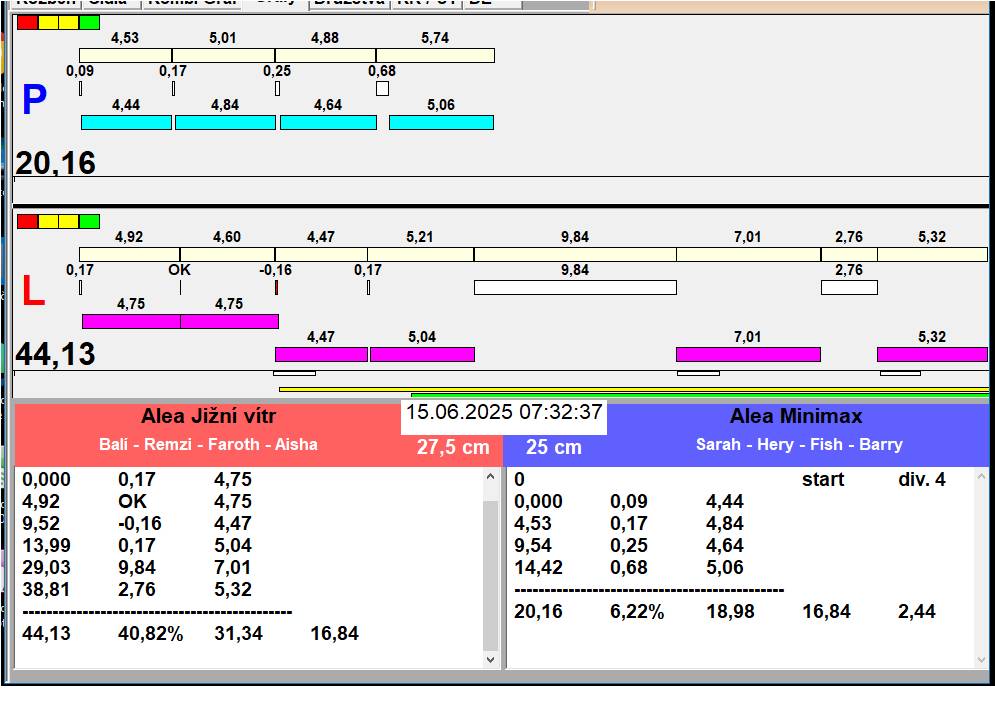995x716 pixels.
Task: Click the red start light in lane L
Action: pos(27,221)
